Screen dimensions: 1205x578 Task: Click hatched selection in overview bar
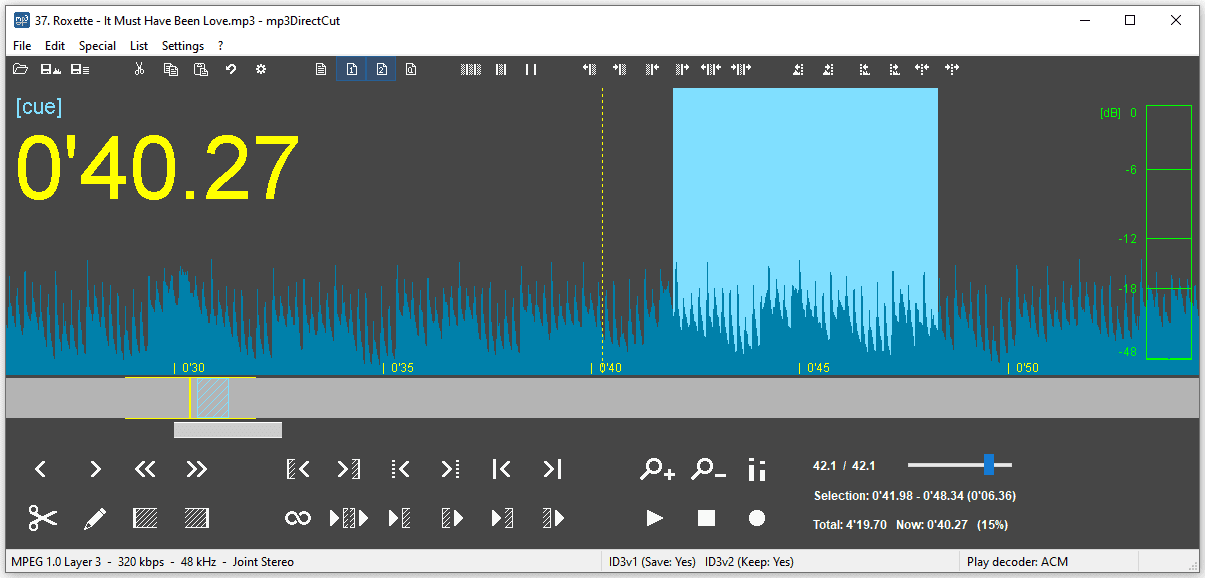[212, 397]
